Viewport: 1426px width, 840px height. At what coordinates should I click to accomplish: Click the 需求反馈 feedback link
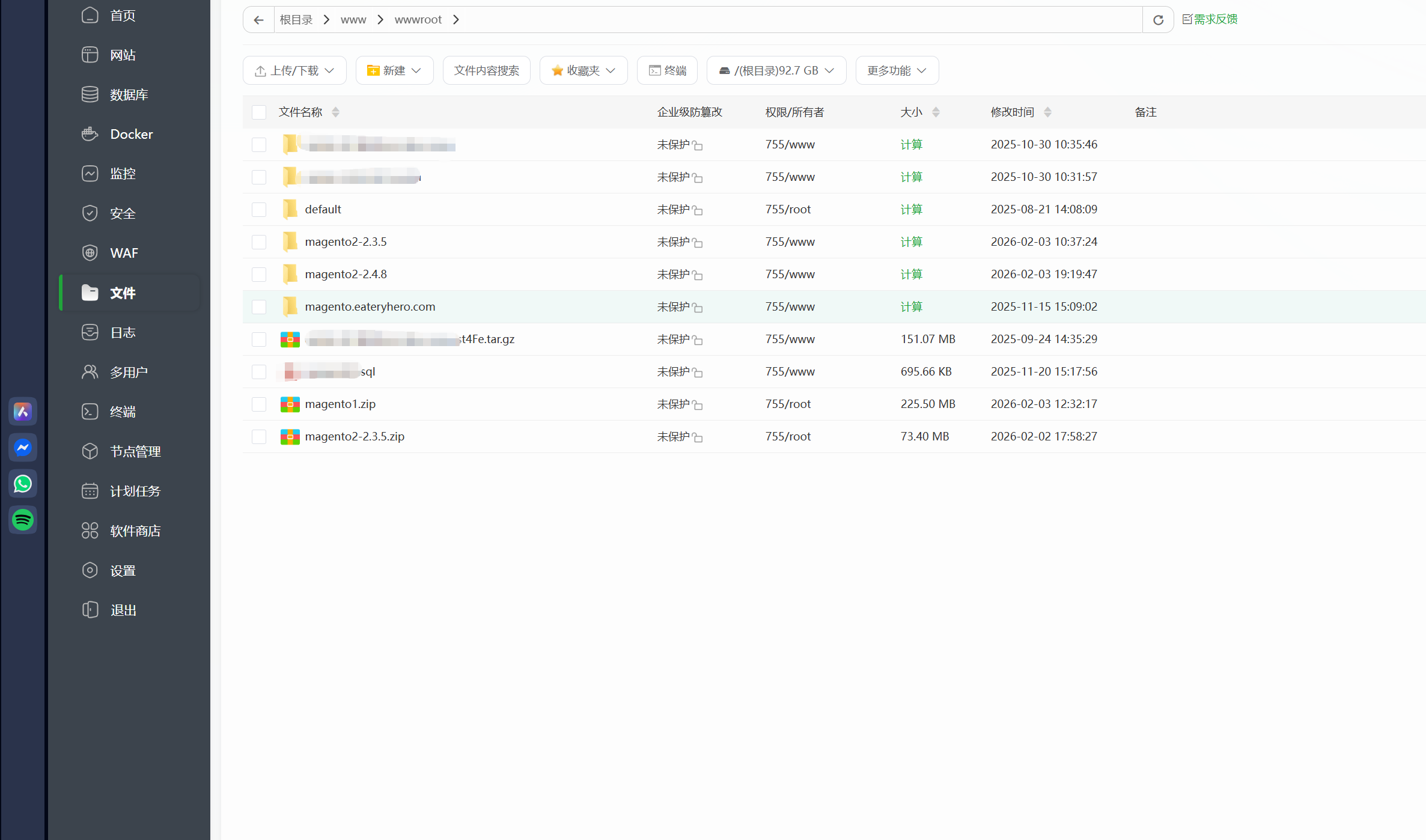click(x=1210, y=19)
